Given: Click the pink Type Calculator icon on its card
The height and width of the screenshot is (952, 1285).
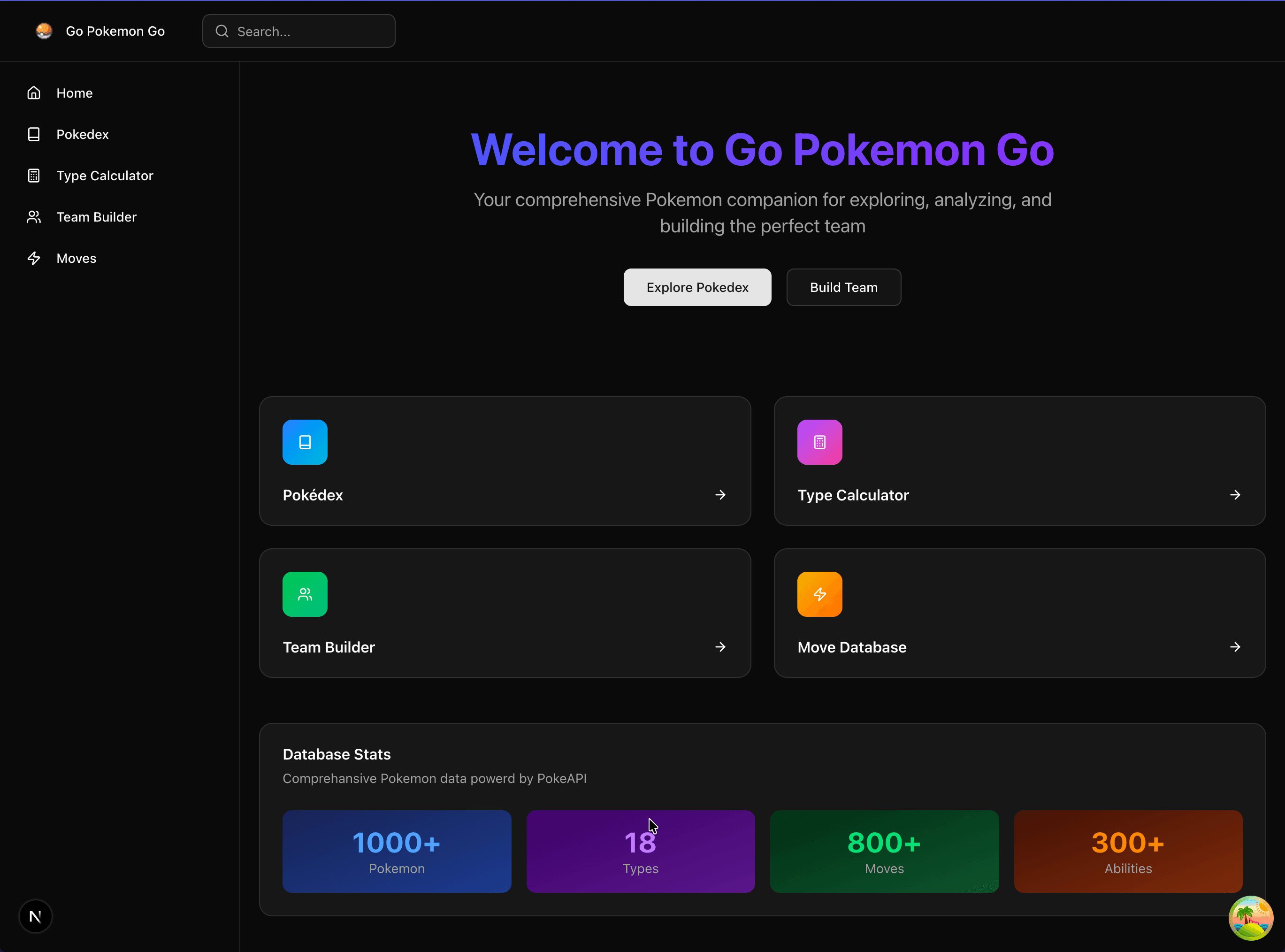Looking at the screenshot, I should 819,441.
